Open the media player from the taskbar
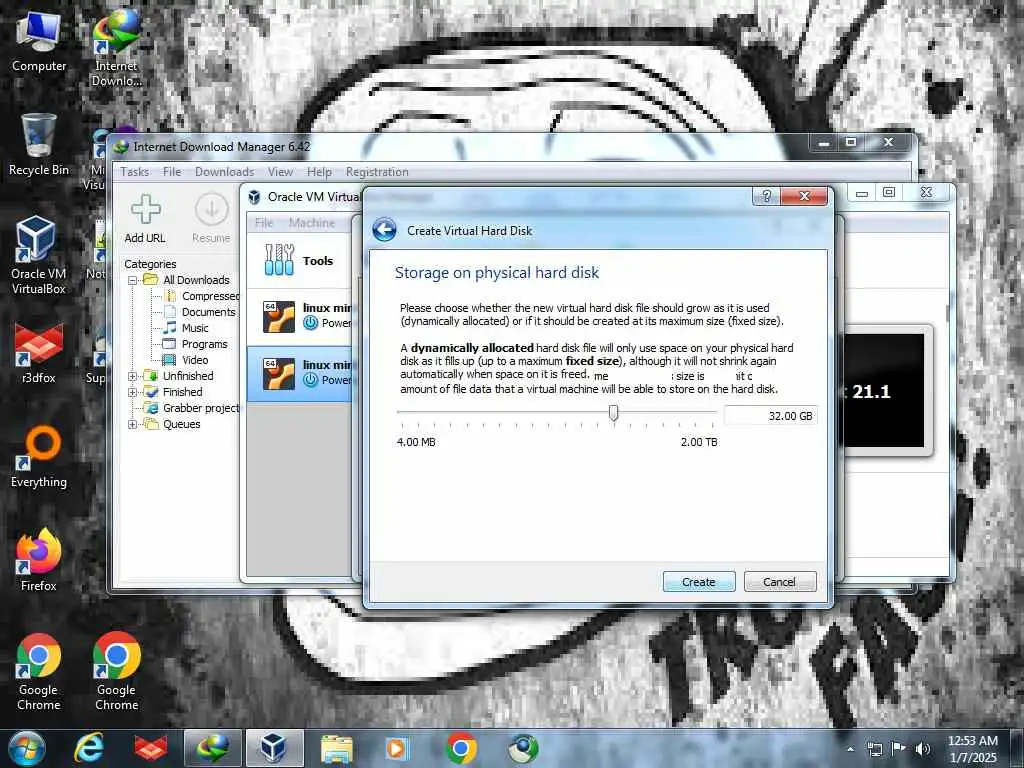This screenshot has width=1024, height=768. pos(396,748)
